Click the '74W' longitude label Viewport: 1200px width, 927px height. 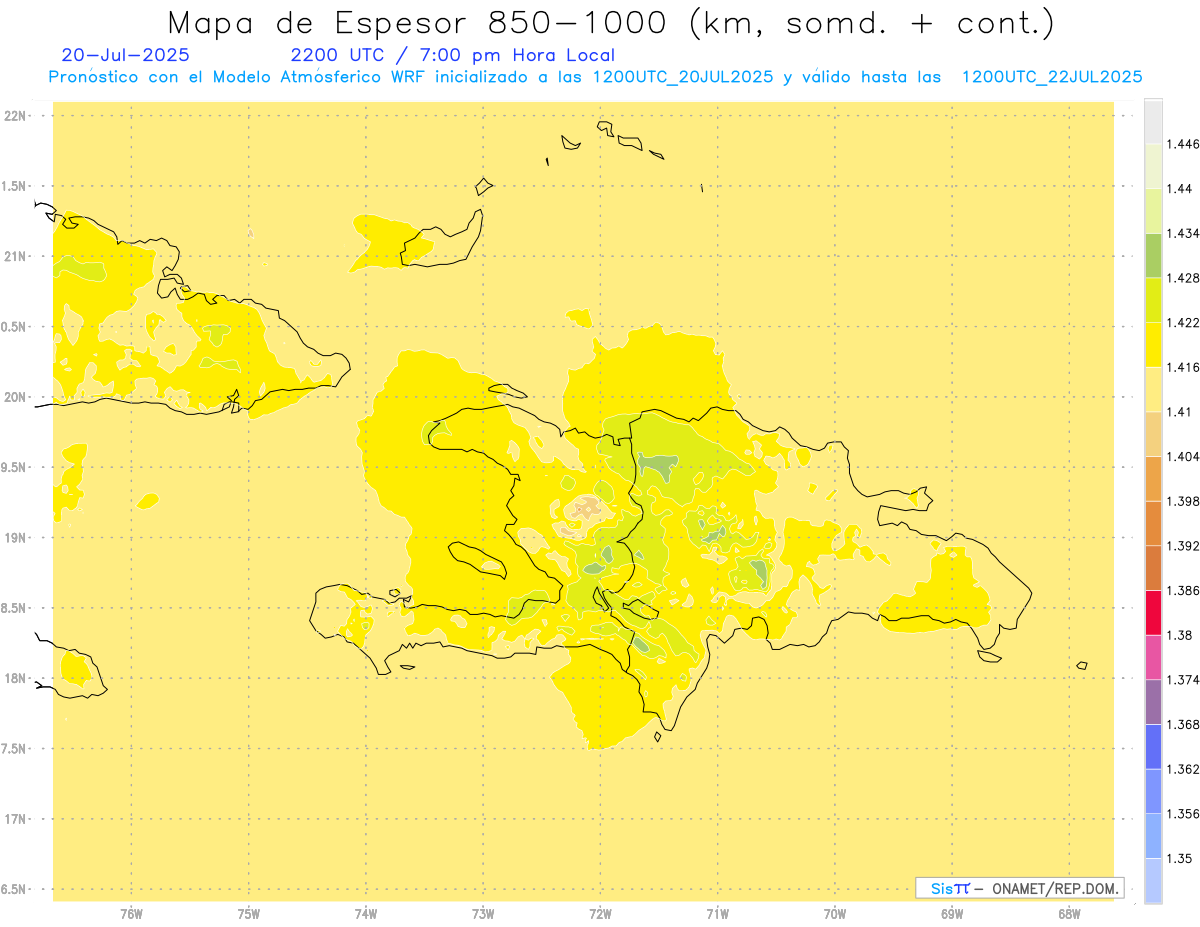pos(365,914)
